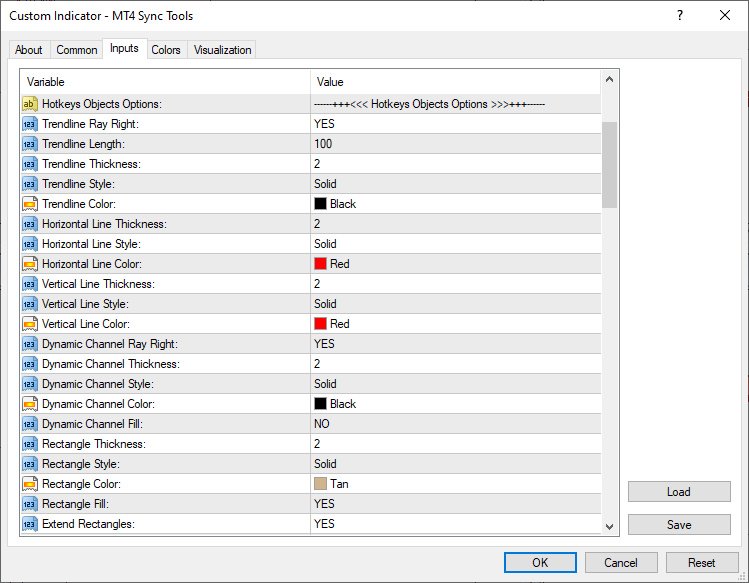This screenshot has height=583, width=749.
Task: Open the Visualization tab
Action: click(223, 50)
